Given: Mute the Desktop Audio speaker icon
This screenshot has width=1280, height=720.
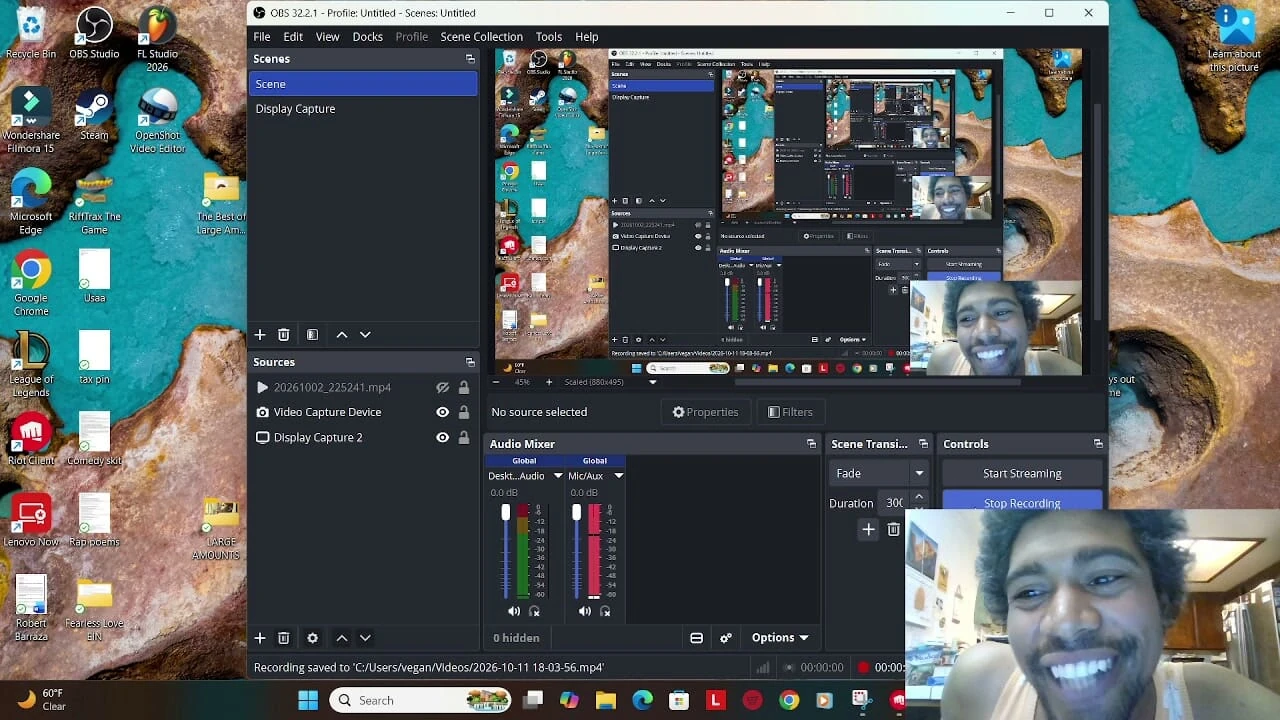Looking at the screenshot, I should click(x=514, y=611).
